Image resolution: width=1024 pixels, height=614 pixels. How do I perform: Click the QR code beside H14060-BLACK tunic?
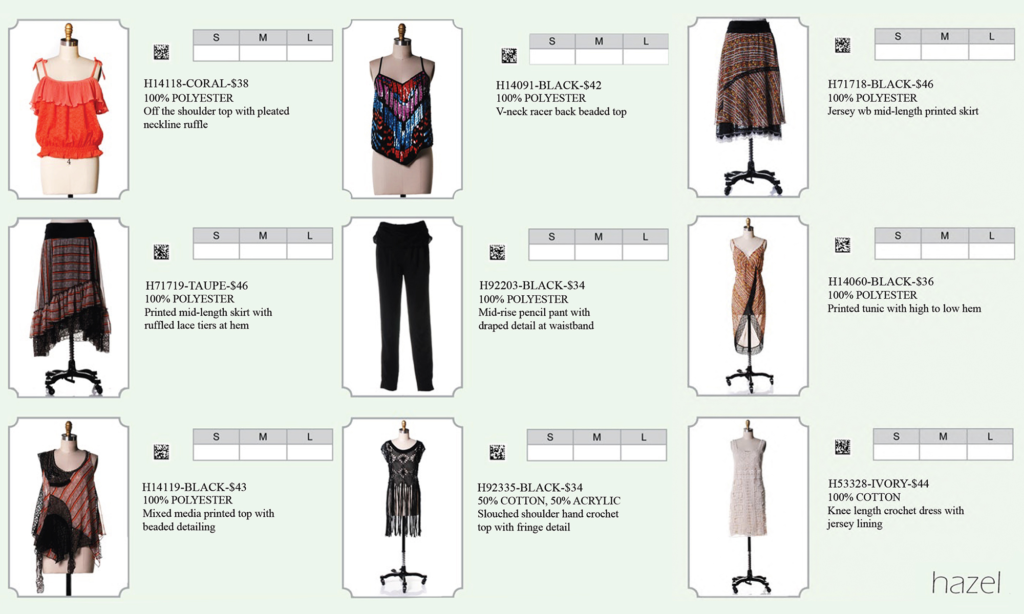click(842, 245)
